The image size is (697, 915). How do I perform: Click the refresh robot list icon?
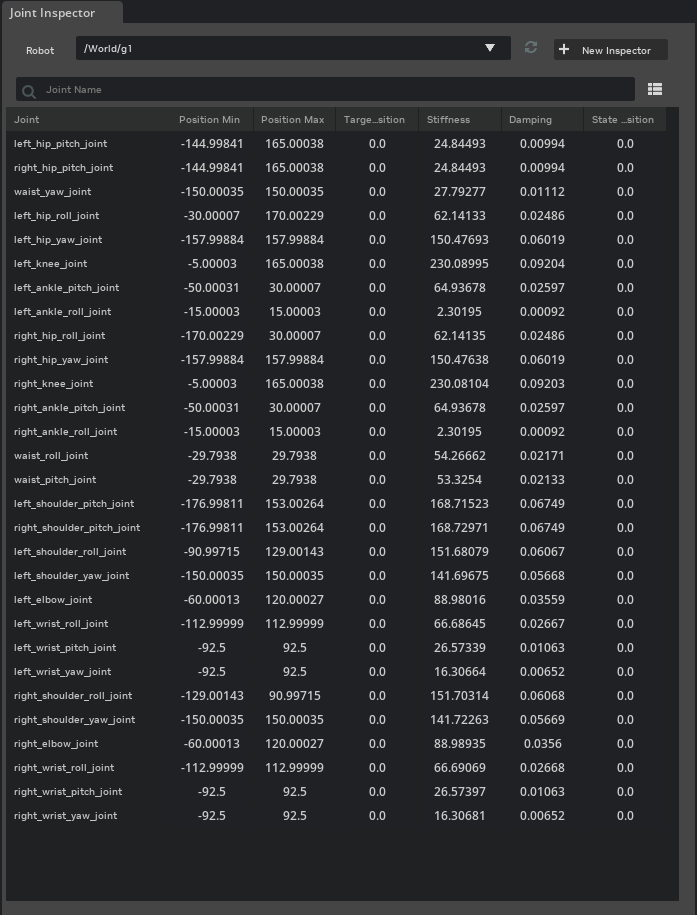(531, 47)
